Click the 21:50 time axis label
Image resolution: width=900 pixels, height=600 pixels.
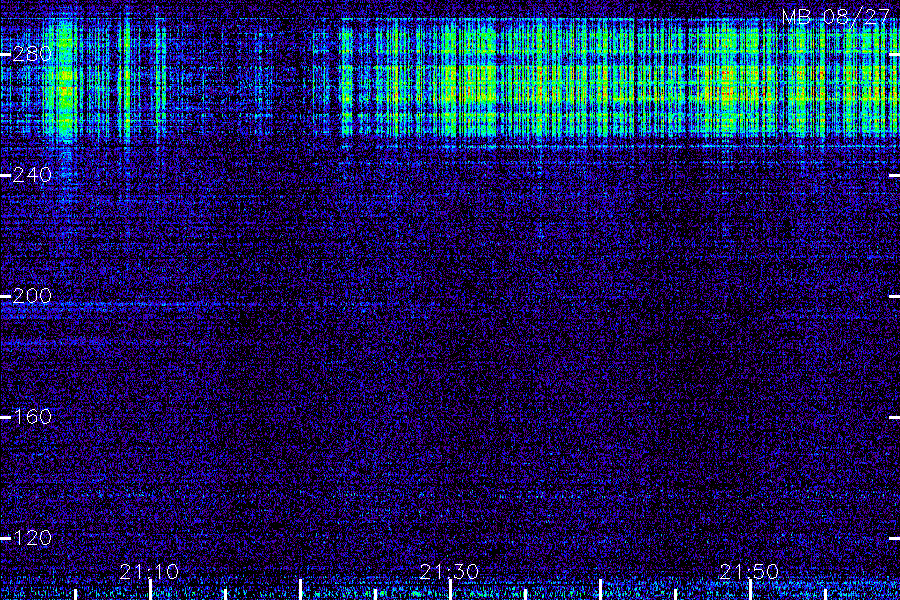749,572
